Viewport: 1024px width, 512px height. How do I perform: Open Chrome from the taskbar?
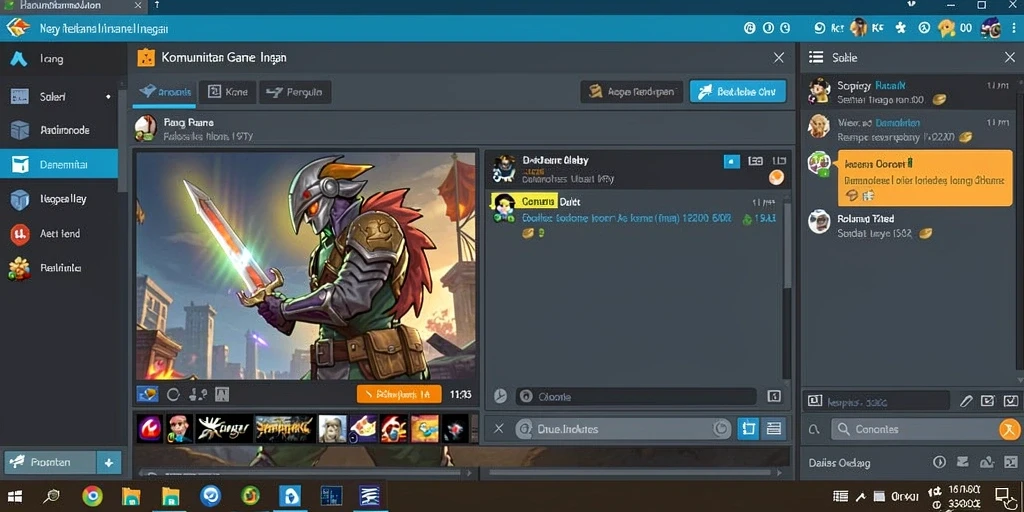click(92, 496)
